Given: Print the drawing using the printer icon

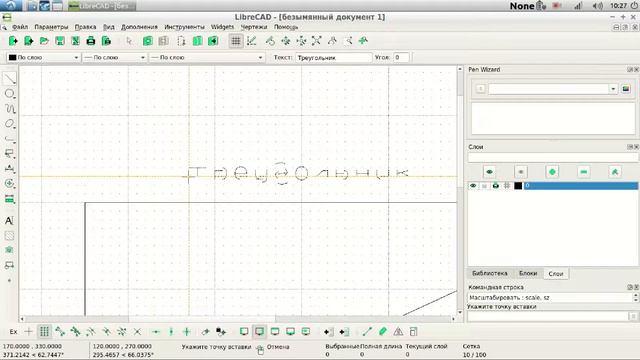Looking at the screenshot, I should coord(91,41).
